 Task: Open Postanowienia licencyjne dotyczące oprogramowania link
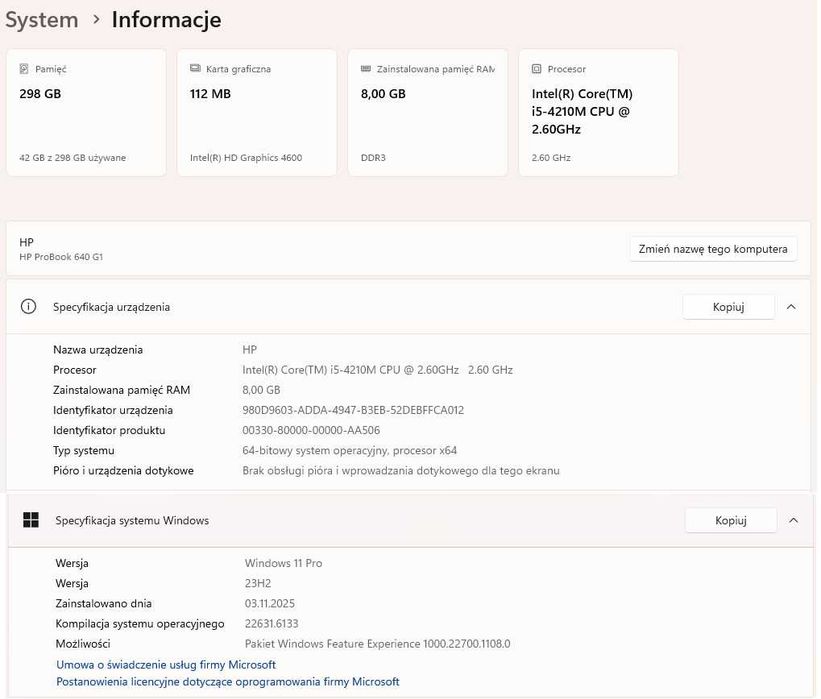[x=228, y=682]
